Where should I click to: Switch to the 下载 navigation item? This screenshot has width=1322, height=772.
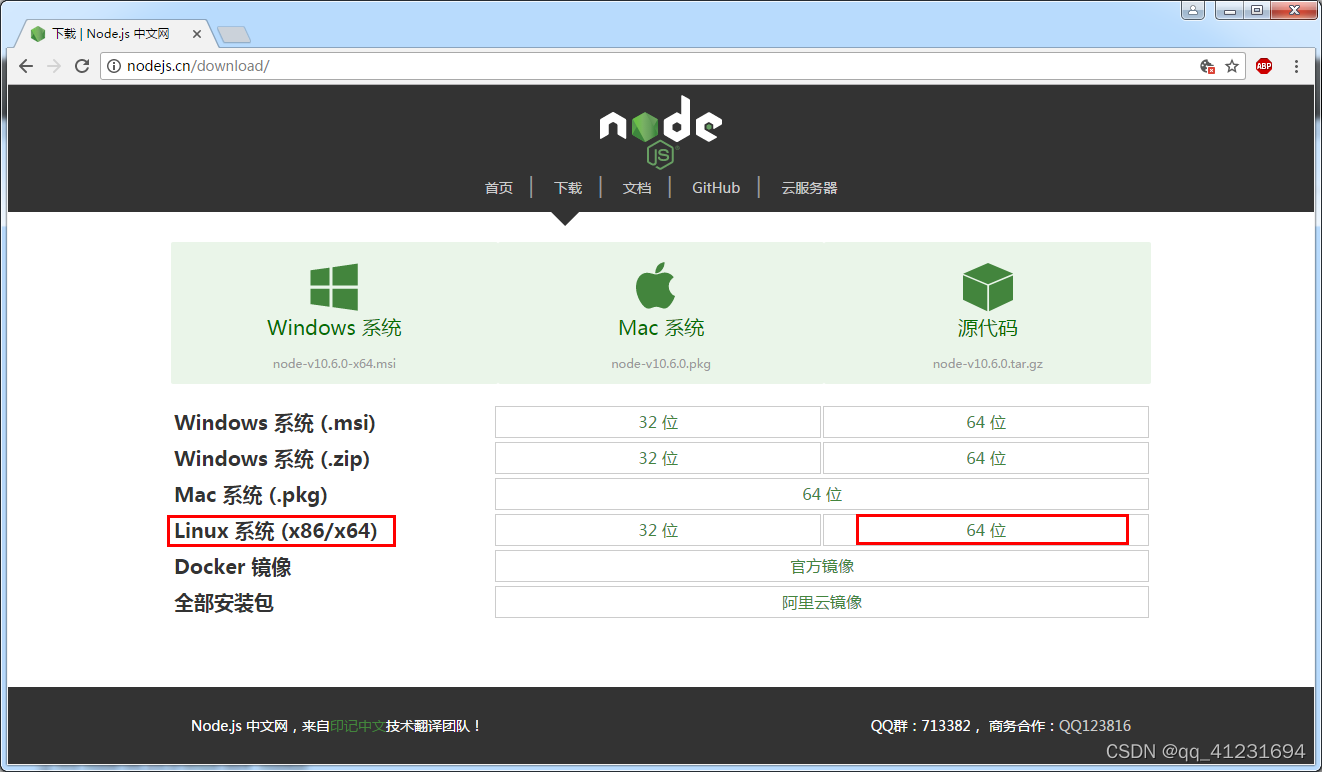click(567, 187)
